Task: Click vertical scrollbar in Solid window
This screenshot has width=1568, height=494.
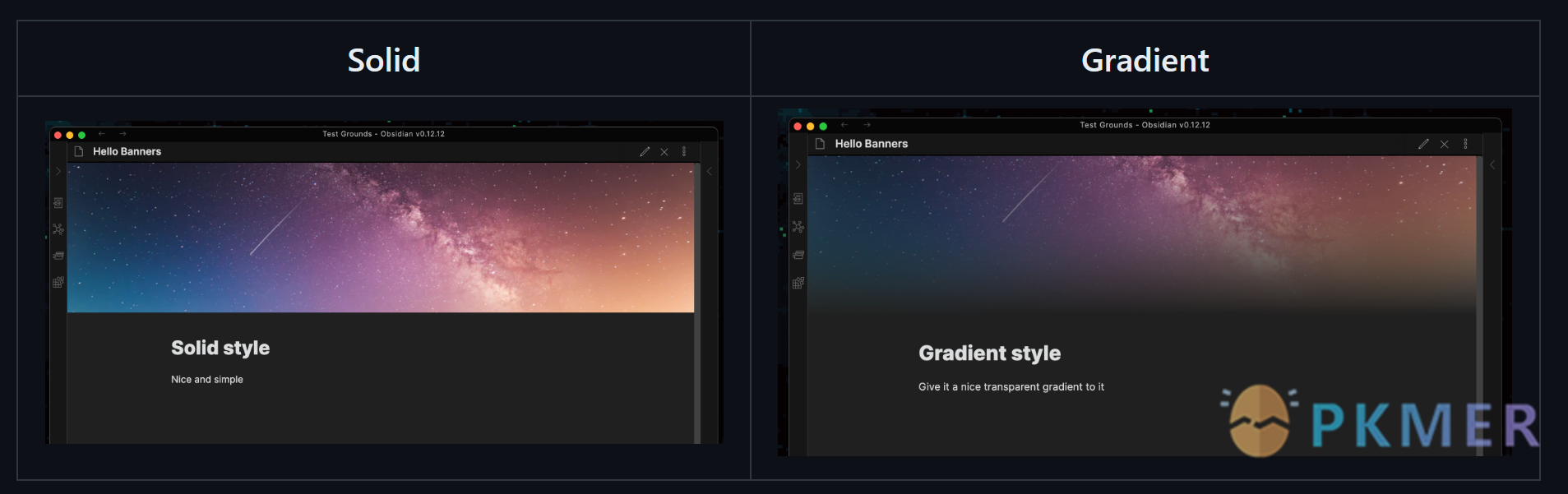Action: point(697,303)
